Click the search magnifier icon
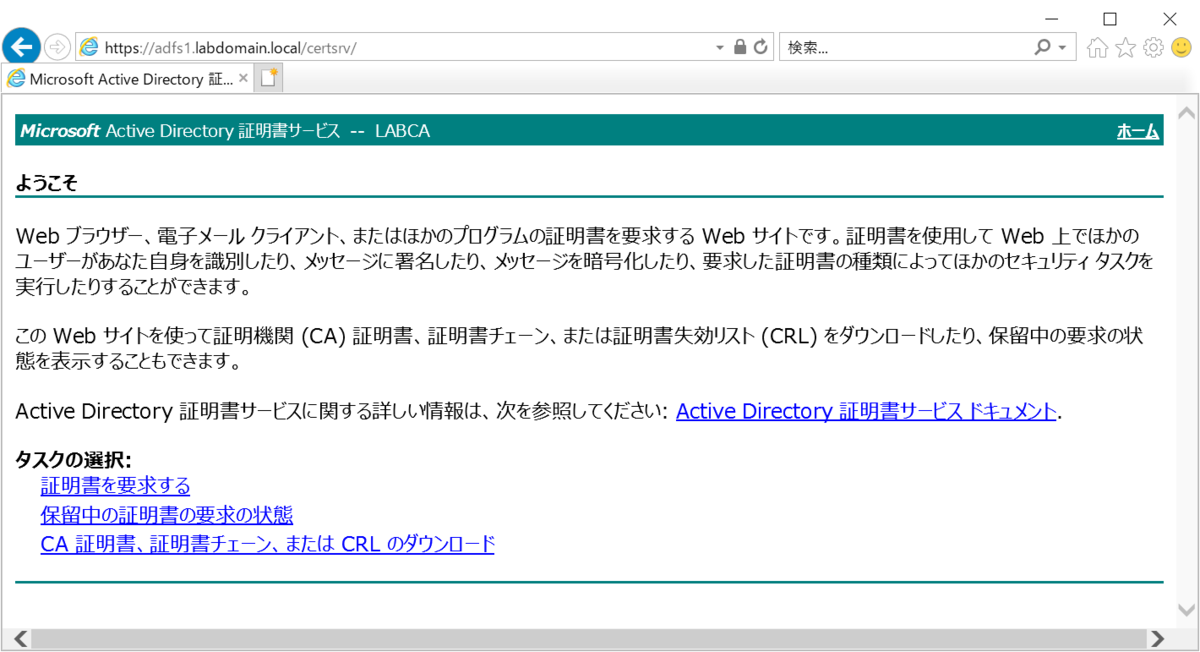The width and height of the screenshot is (1200, 652). coord(1043,47)
